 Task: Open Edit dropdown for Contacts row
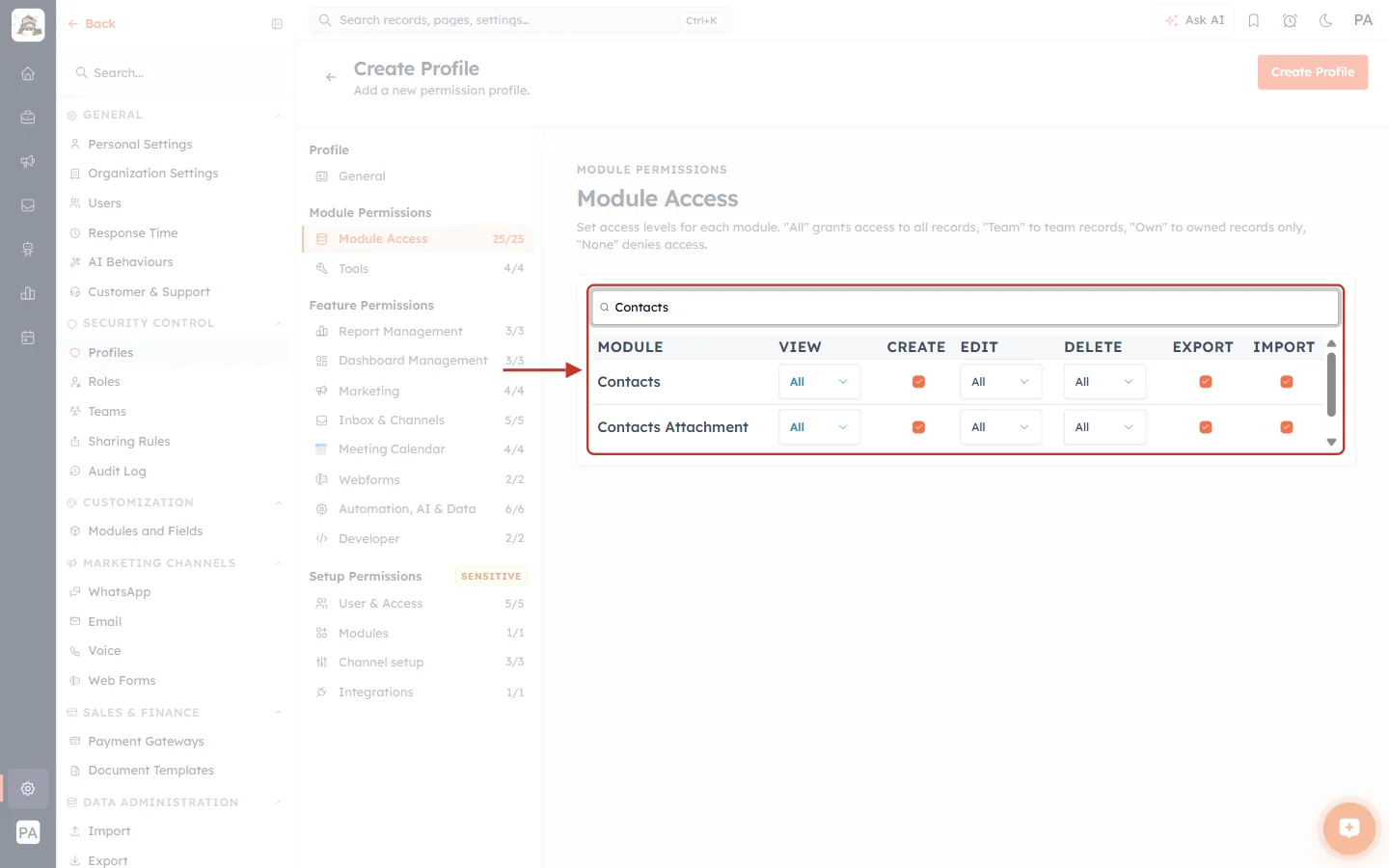coord(1000,382)
